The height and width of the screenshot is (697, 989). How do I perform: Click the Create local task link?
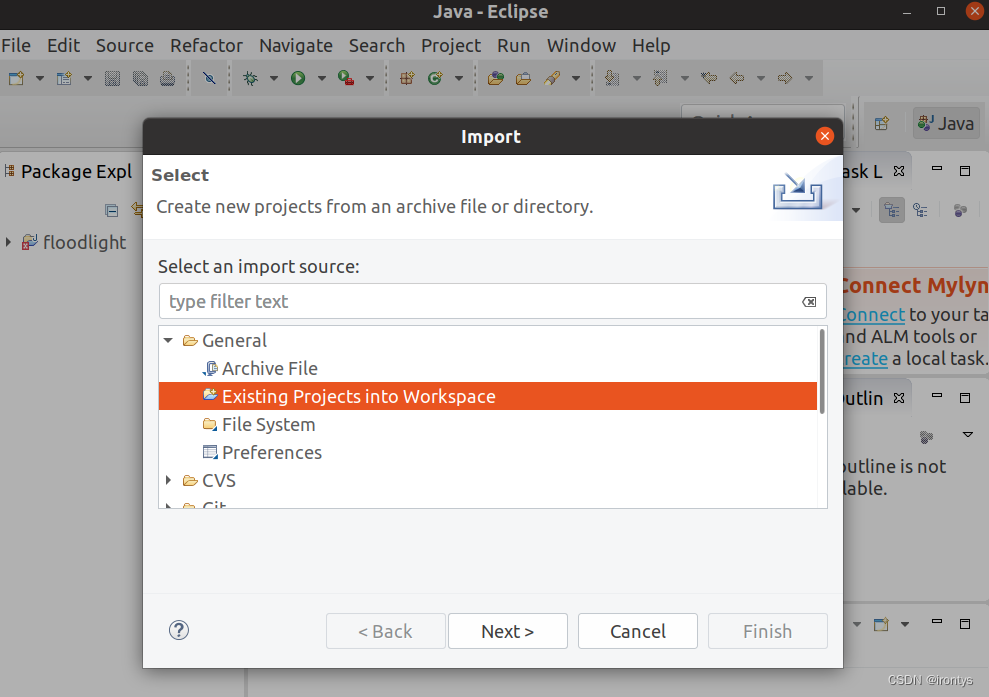[x=865, y=358]
